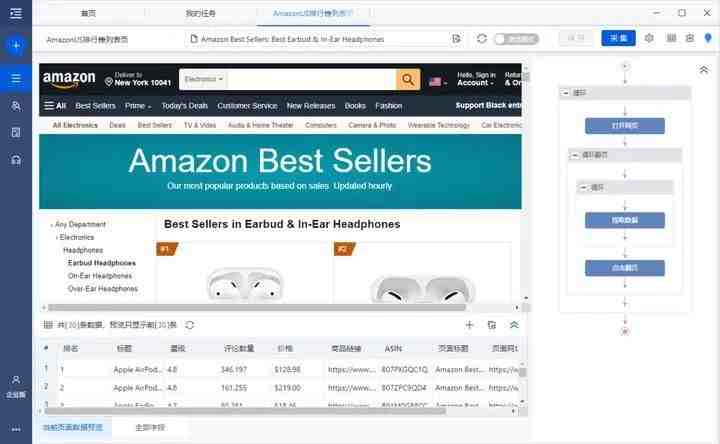Click the blue location pin toolbar icon

tap(708, 38)
